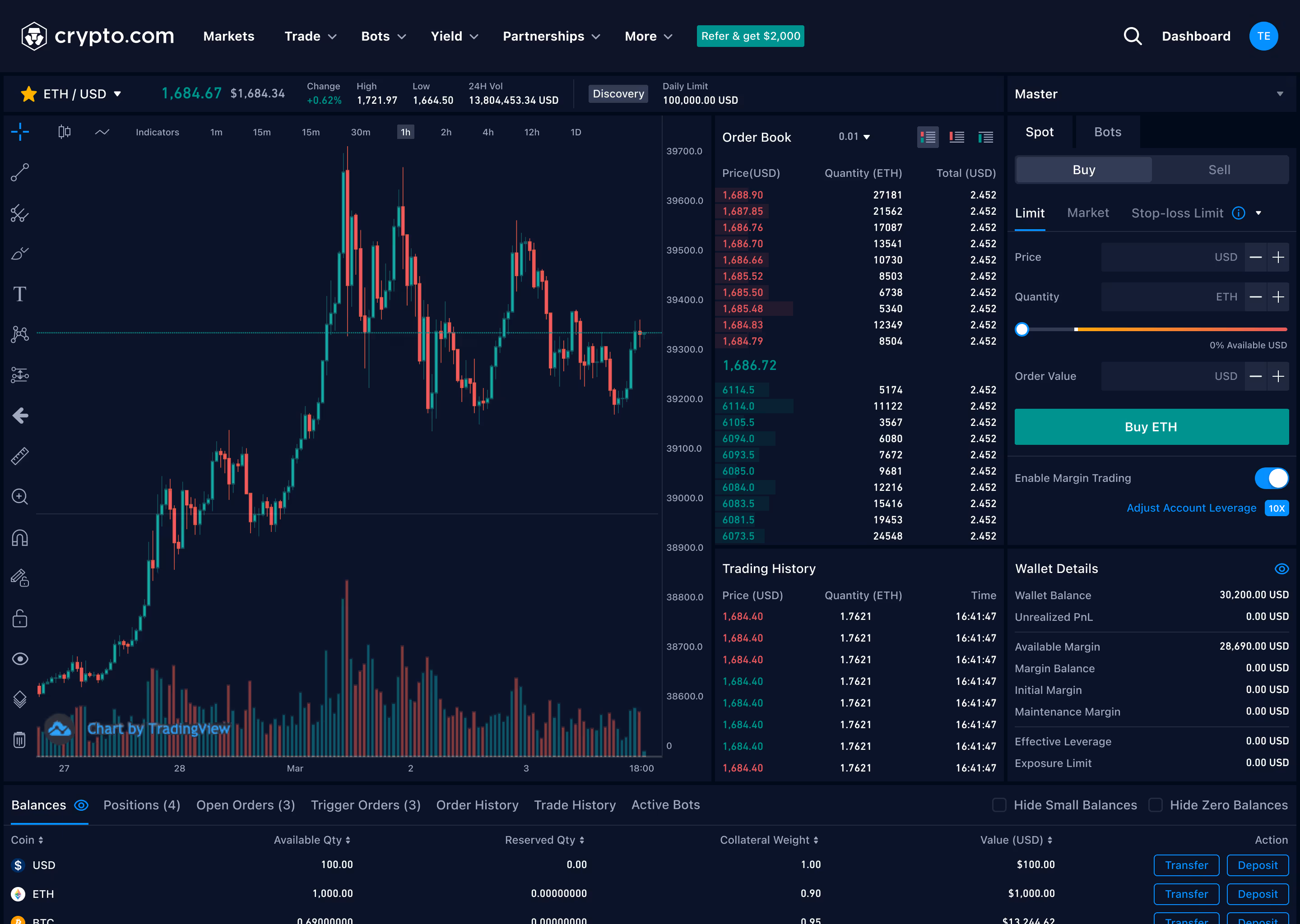The image size is (1300, 924).
Task: Switch to the Bots trading tab
Action: [1108, 132]
